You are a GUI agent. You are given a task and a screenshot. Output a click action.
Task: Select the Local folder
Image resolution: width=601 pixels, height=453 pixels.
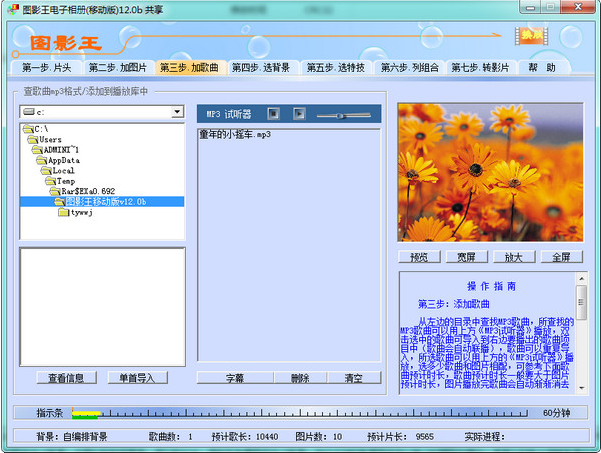58,171
